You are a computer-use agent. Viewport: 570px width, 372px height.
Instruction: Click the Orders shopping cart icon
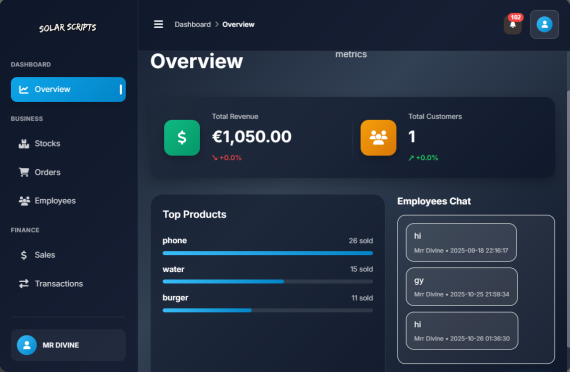[x=24, y=172]
